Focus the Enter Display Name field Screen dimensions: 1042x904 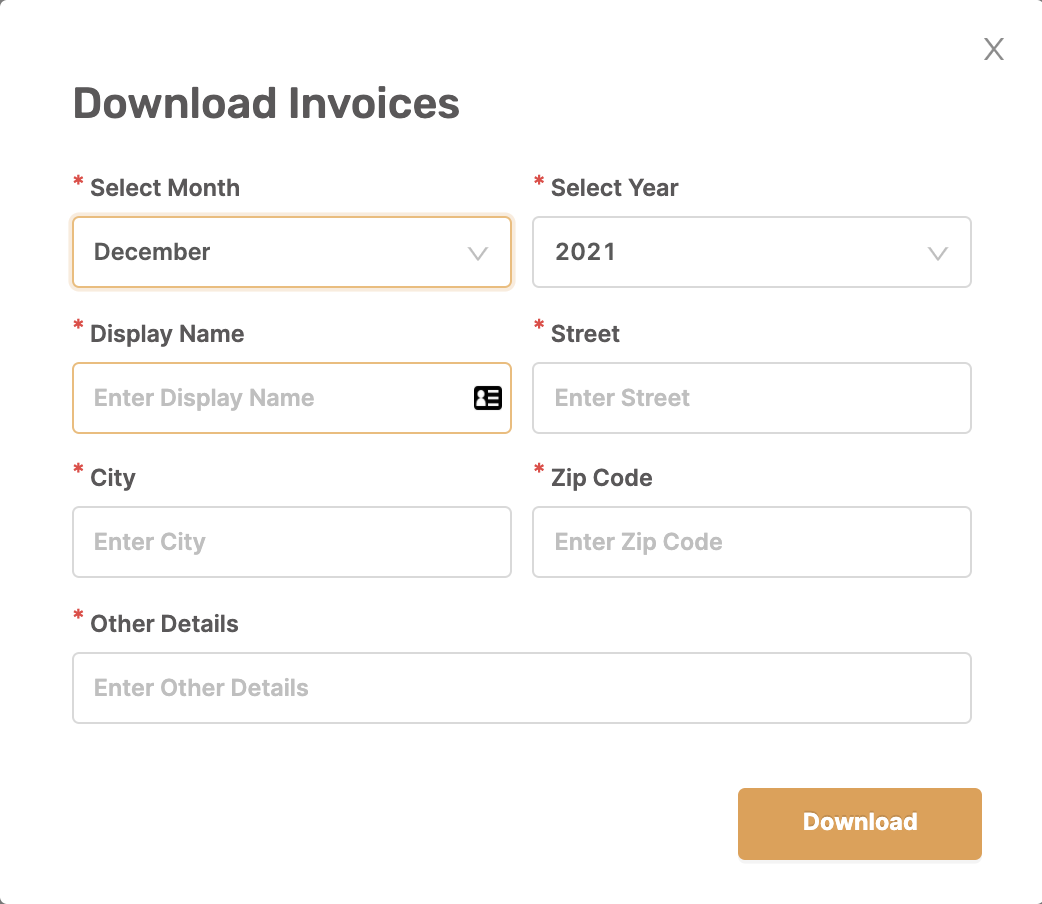pos(292,397)
